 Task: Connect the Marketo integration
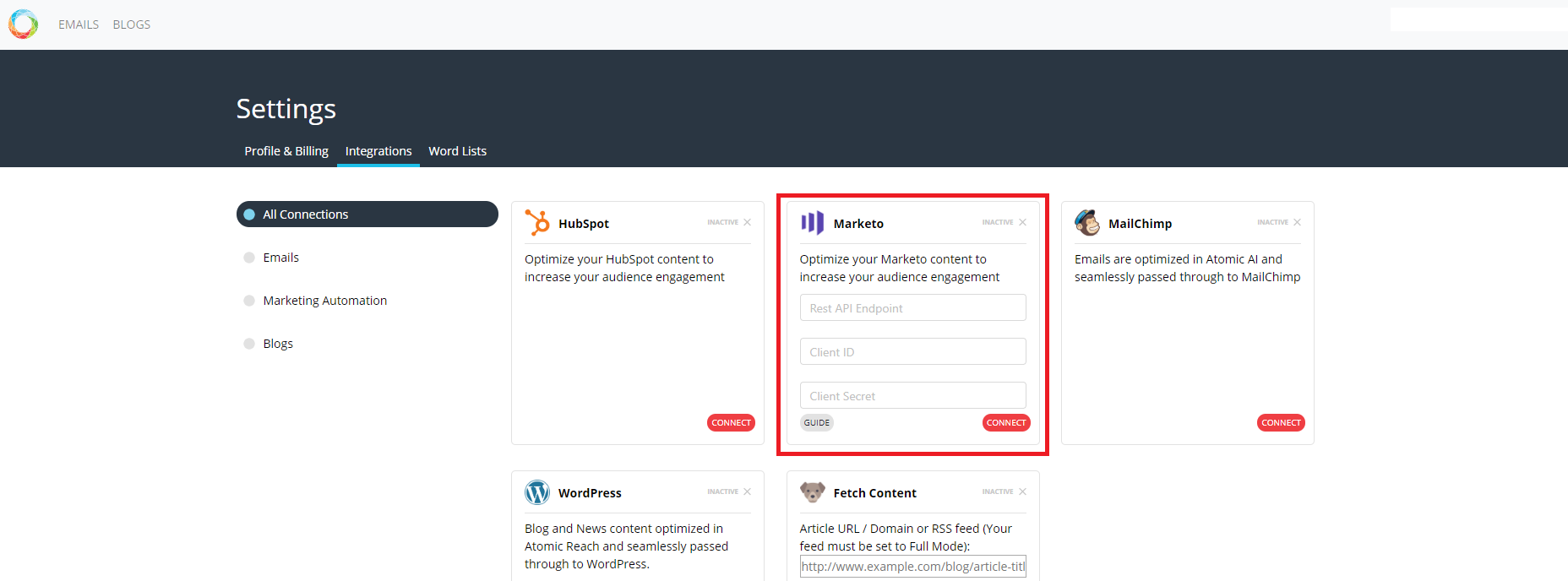click(1006, 423)
